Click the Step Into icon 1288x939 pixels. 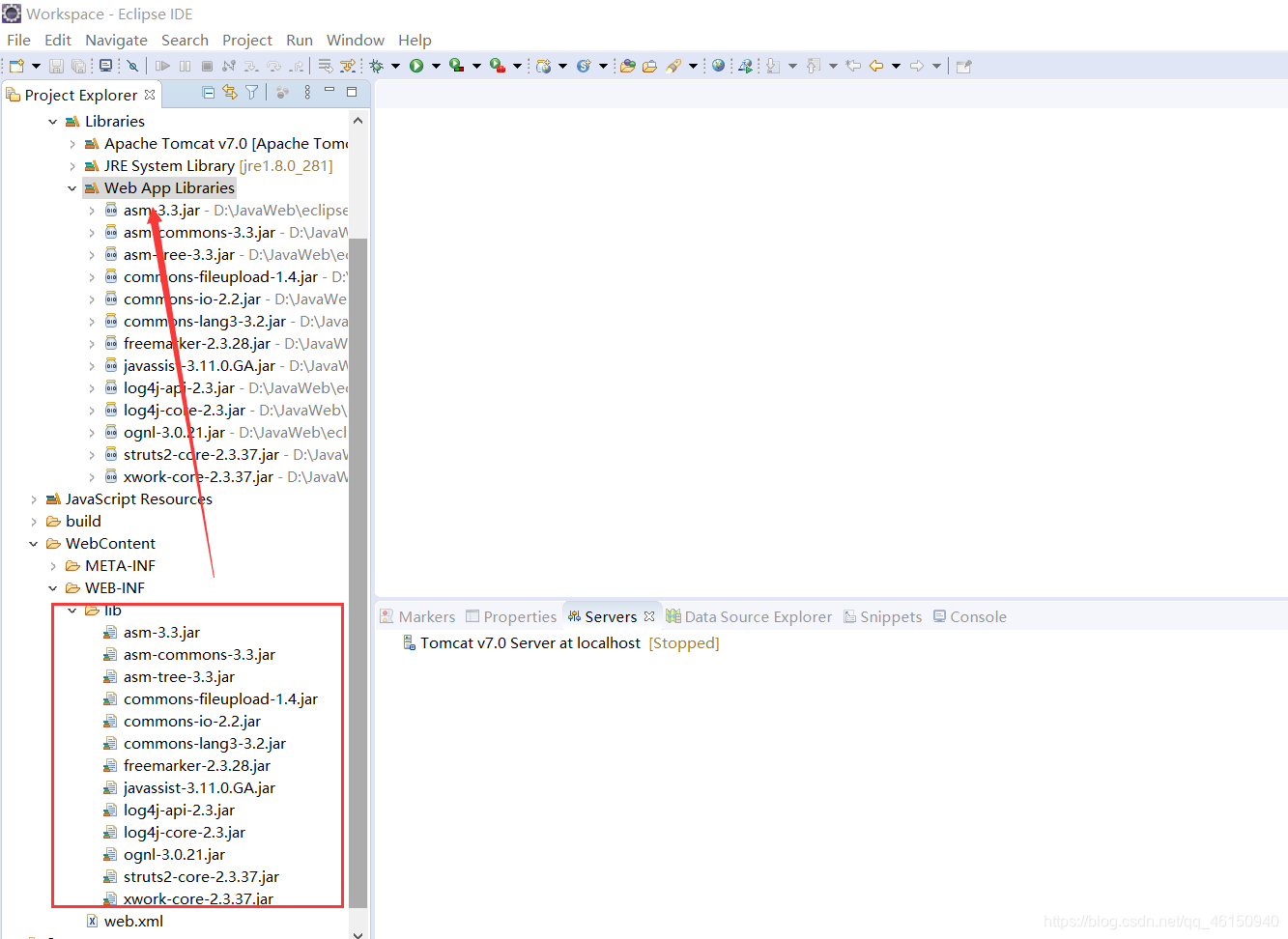tap(251, 66)
